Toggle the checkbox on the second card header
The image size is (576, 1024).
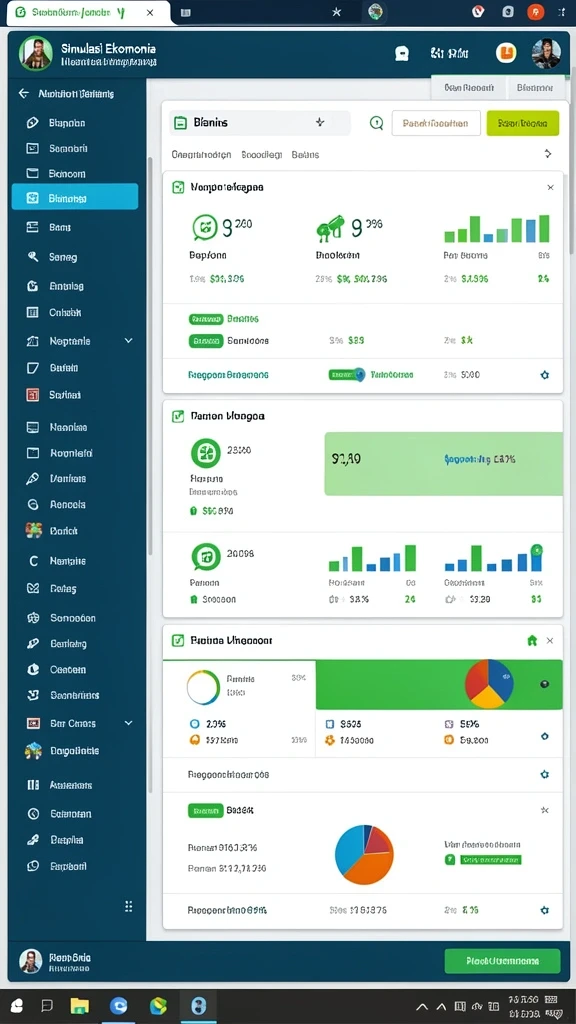[x=178, y=415]
